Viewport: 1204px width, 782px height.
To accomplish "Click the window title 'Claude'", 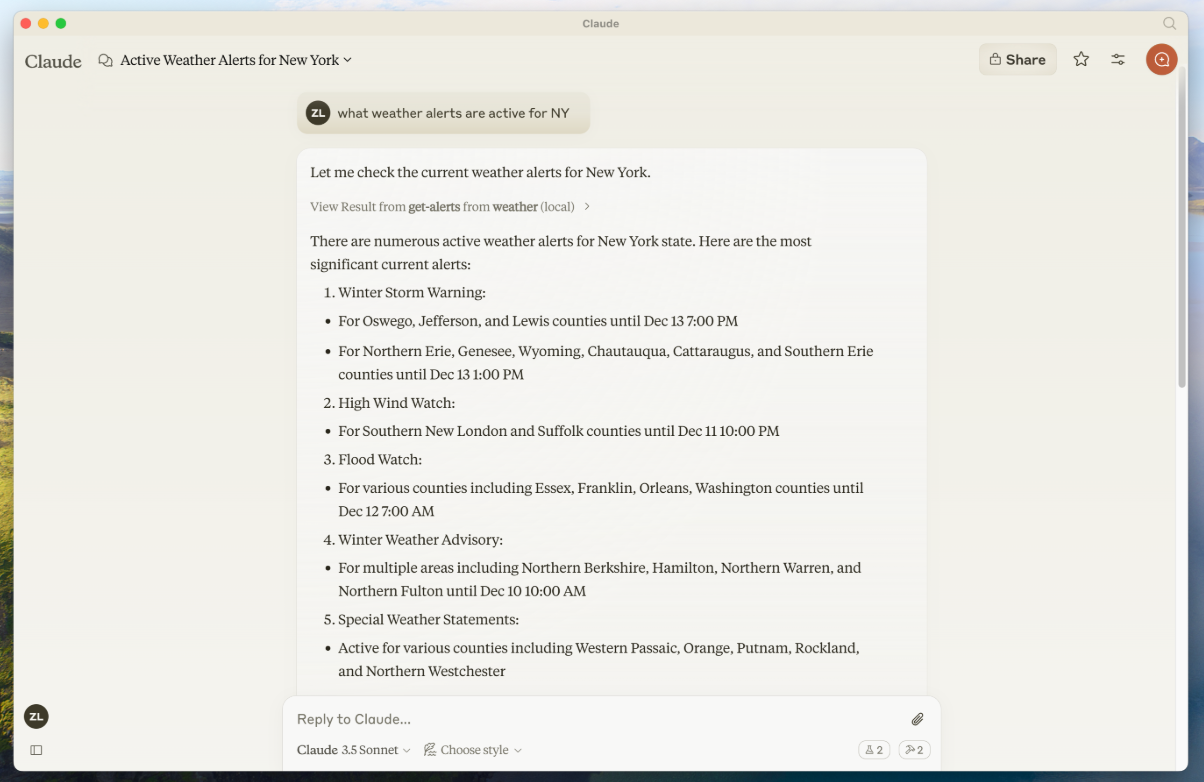I will tap(600, 23).
